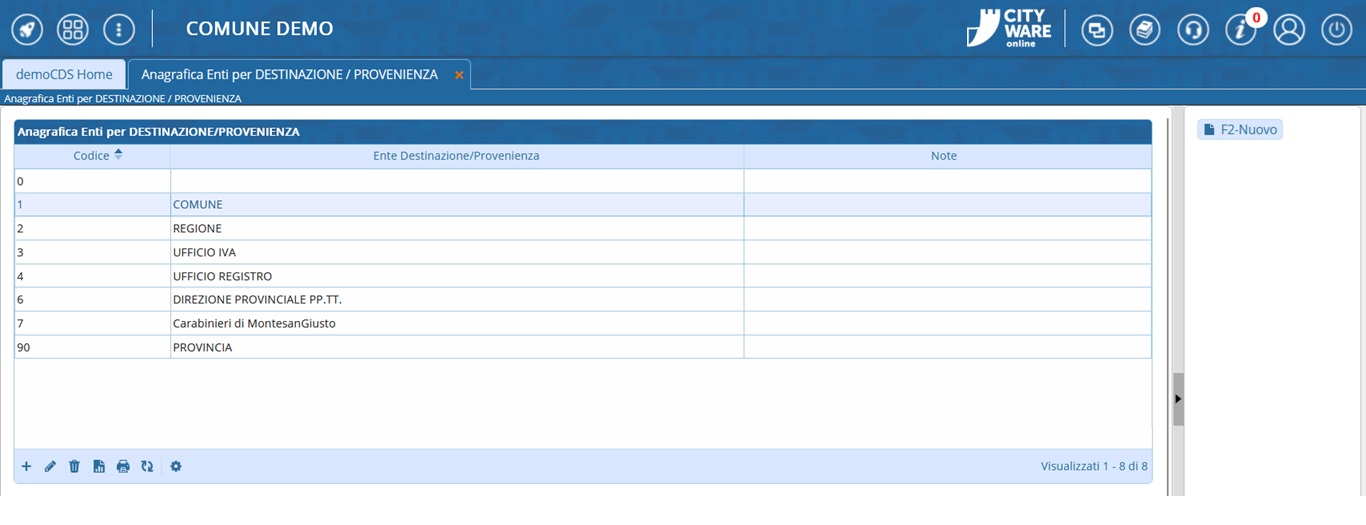Click the refresh table icon
Image resolution: width=1366 pixels, height=525 pixels.
pyautogui.click(x=147, y=466)
